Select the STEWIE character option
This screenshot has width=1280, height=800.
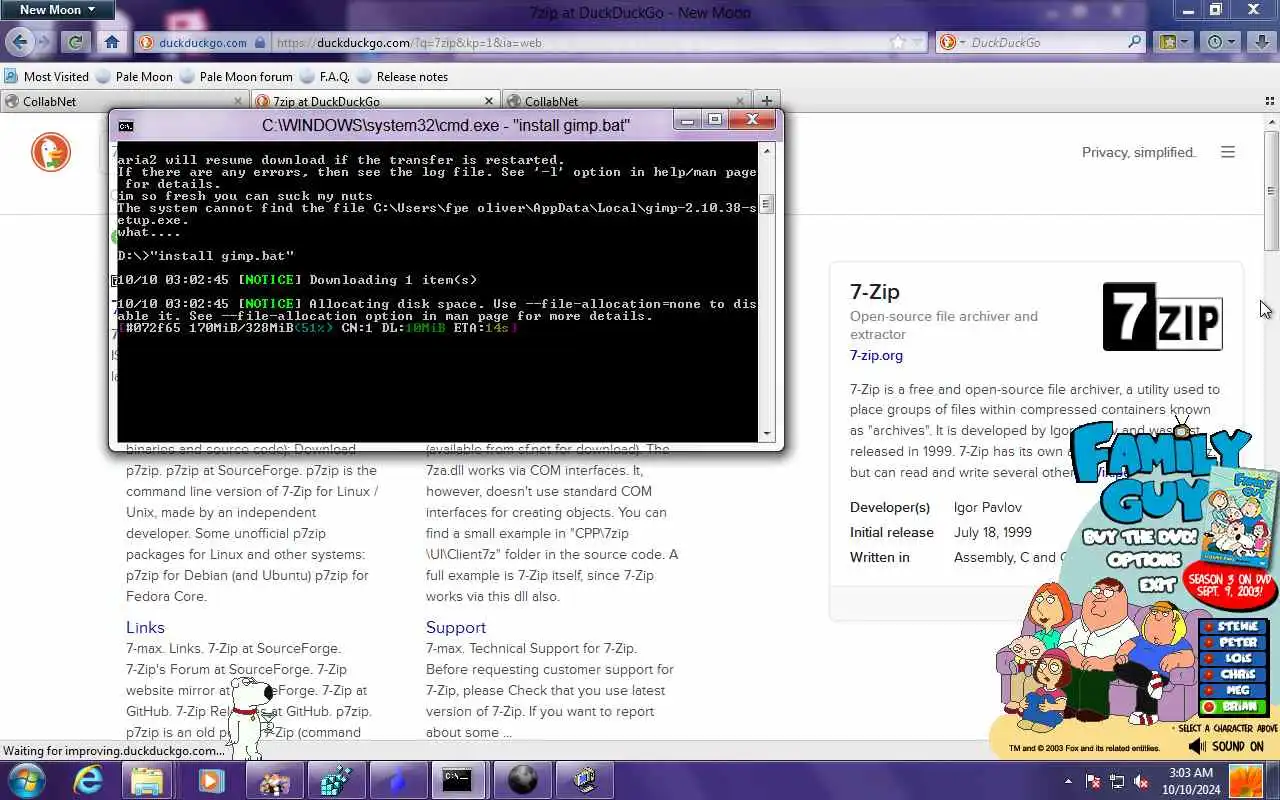1234,627
